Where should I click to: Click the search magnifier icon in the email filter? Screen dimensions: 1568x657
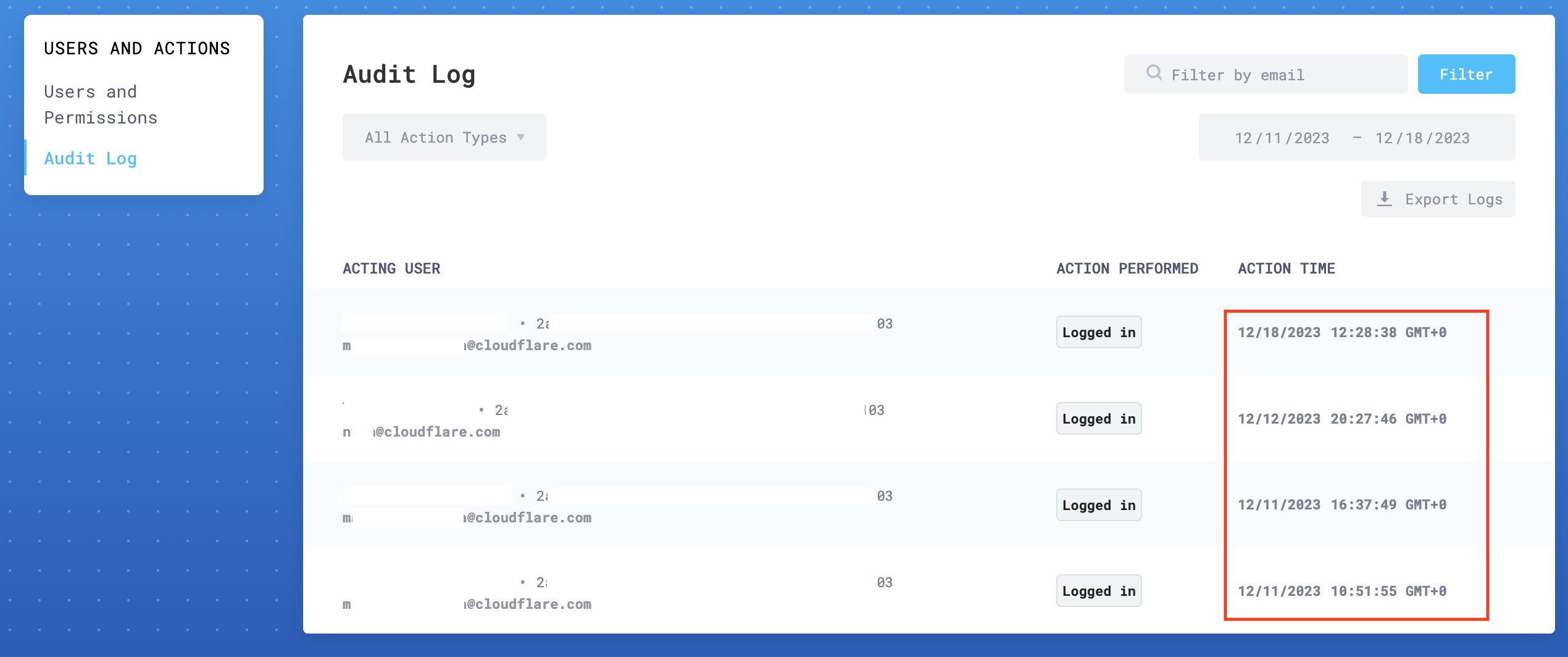click(1154, 73)
